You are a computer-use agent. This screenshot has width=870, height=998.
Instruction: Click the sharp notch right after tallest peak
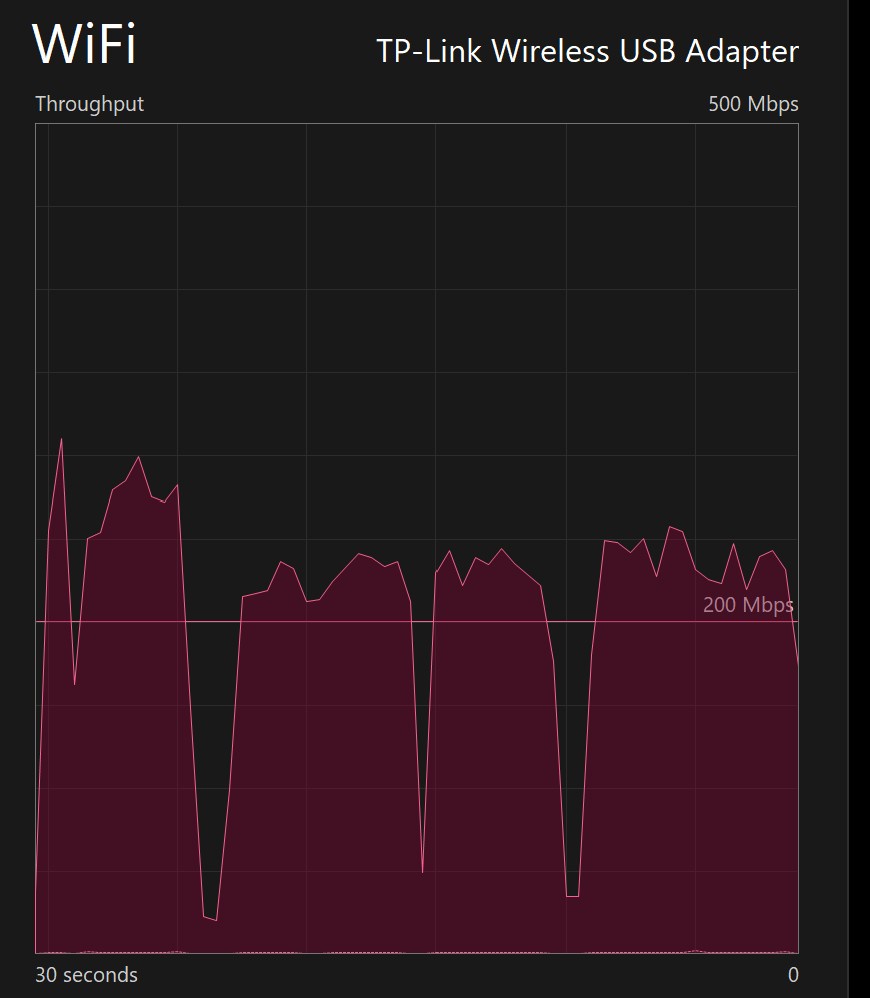pyautogui.click(x=75, y=684)
